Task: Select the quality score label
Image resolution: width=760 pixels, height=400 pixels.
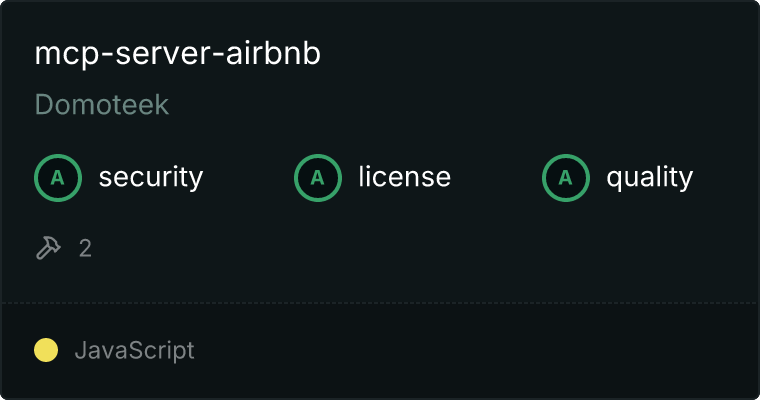Action: tap(649, 177)
